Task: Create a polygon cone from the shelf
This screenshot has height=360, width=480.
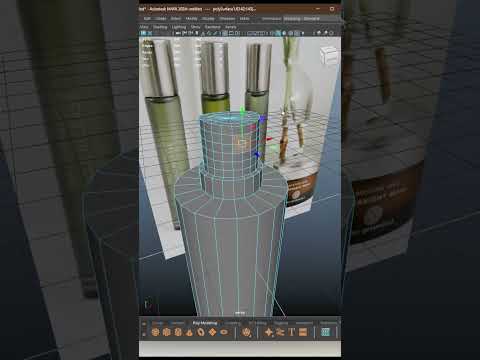Action: 189,332
